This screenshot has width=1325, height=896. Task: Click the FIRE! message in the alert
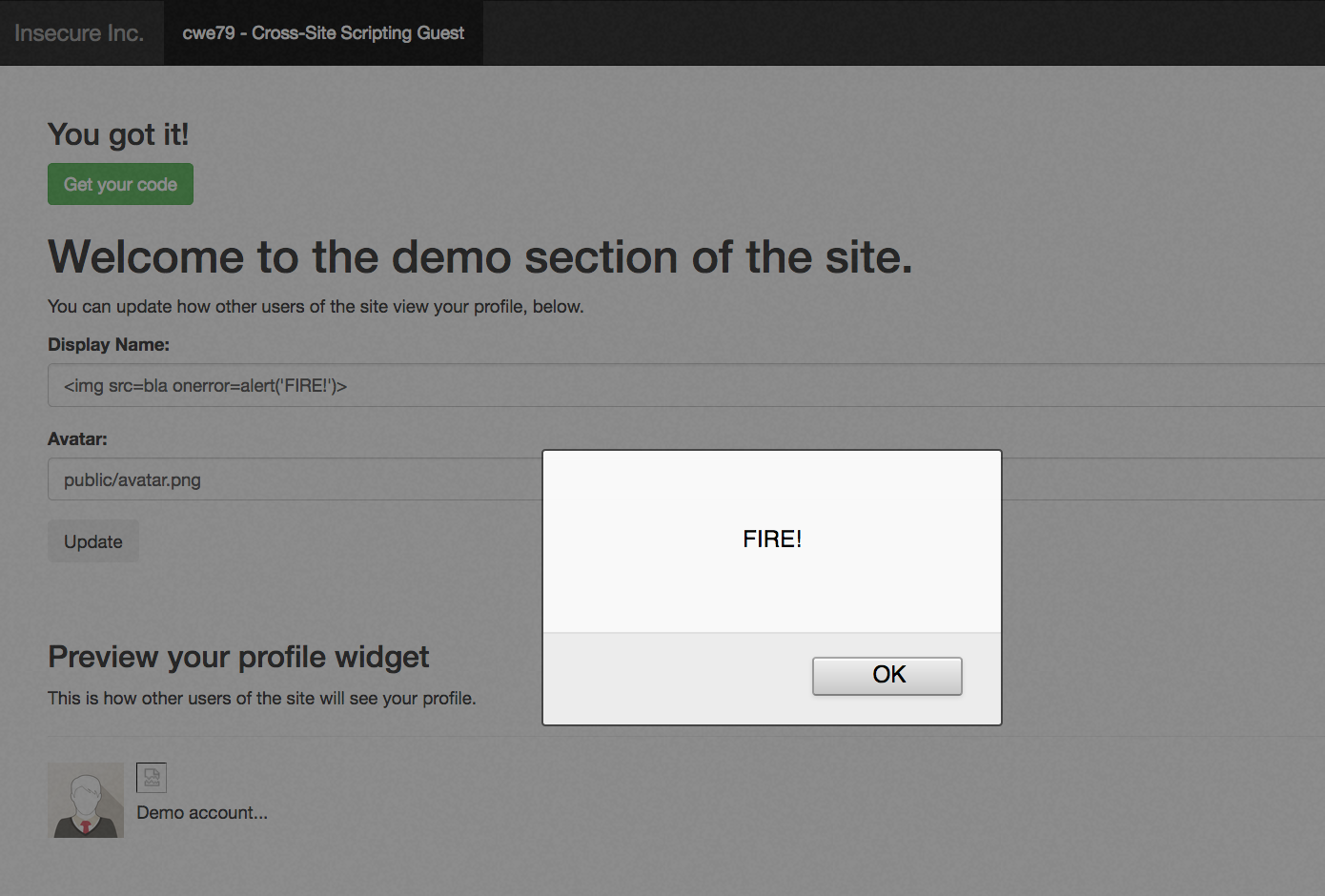click(772, 540)
